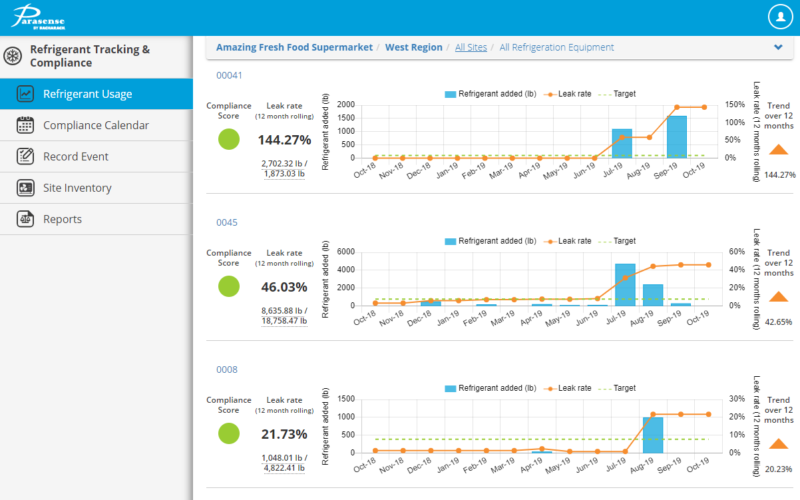800x500 pixels.
Task: Select Compliance Calendar menu item
Action: point(96,125)
